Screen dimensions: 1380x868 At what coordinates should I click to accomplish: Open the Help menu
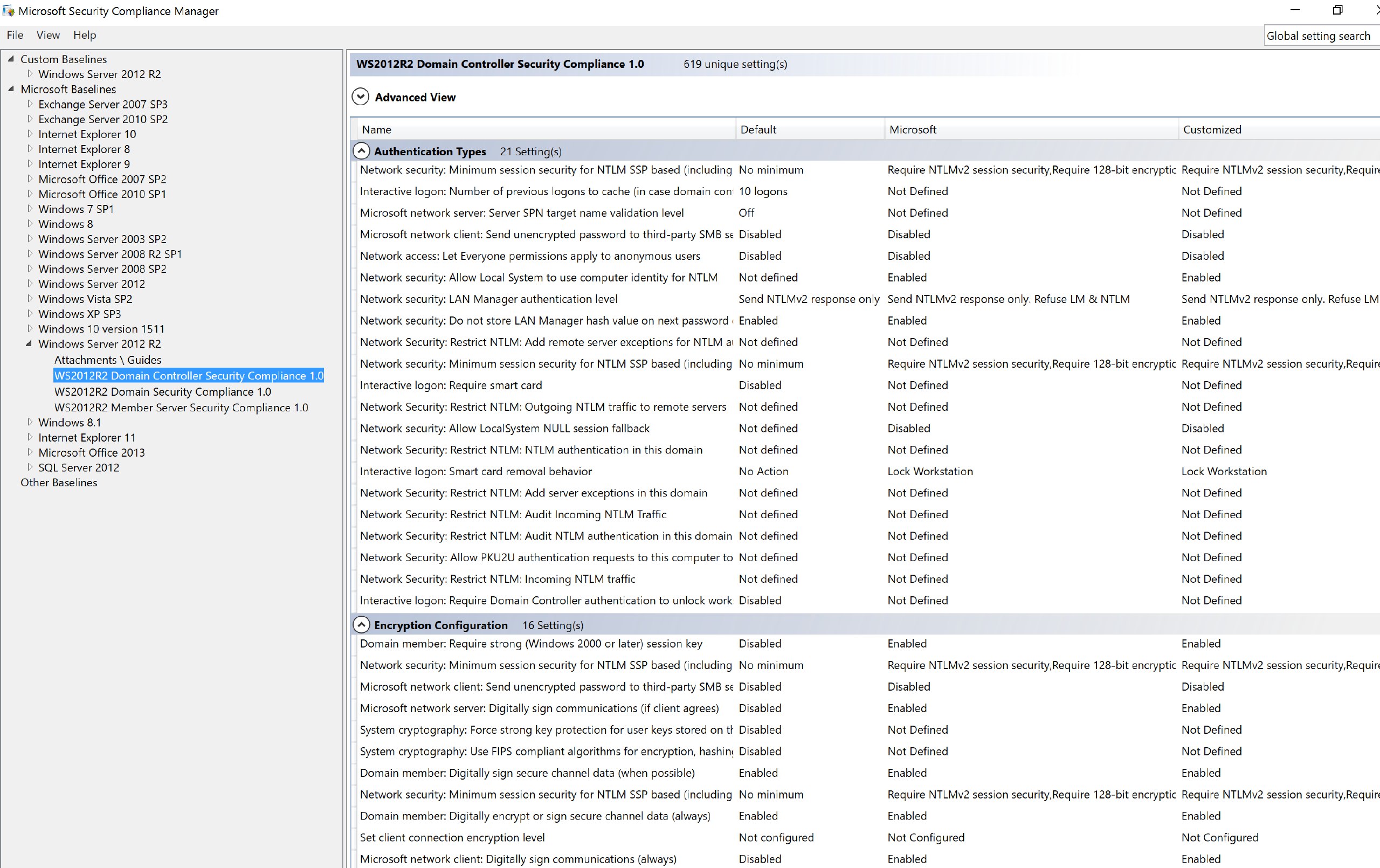(x=85, y=35)
